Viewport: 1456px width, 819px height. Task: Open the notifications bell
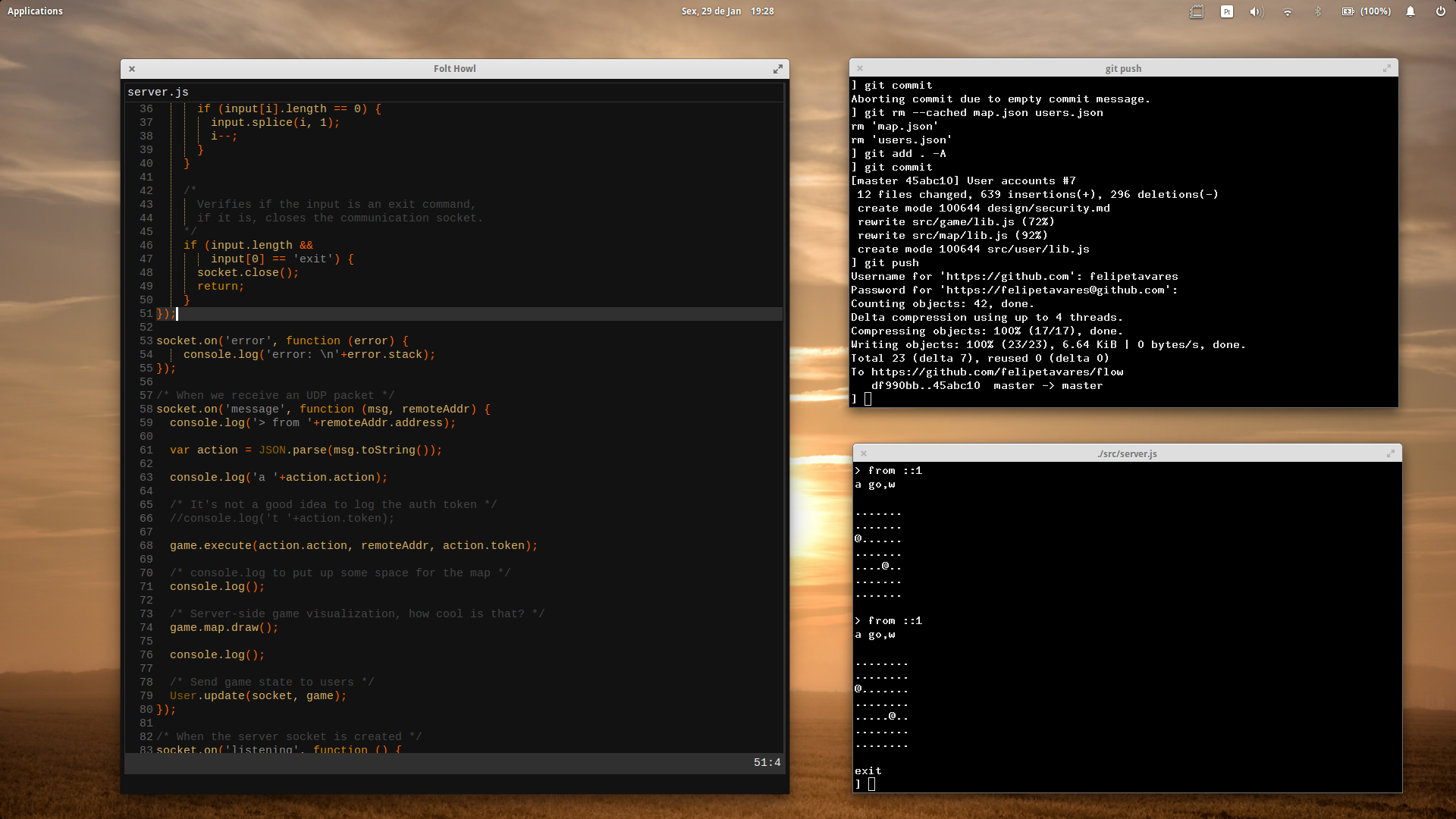1410,11
